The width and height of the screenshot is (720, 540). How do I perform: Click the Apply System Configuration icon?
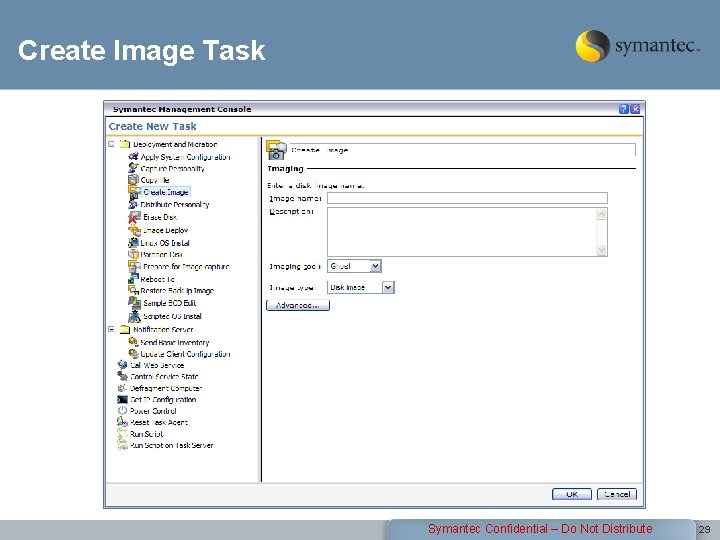pos(133,157)
